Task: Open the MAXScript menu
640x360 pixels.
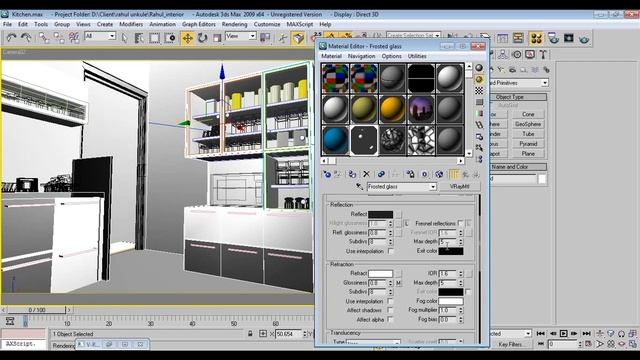Action: [300, 24]
